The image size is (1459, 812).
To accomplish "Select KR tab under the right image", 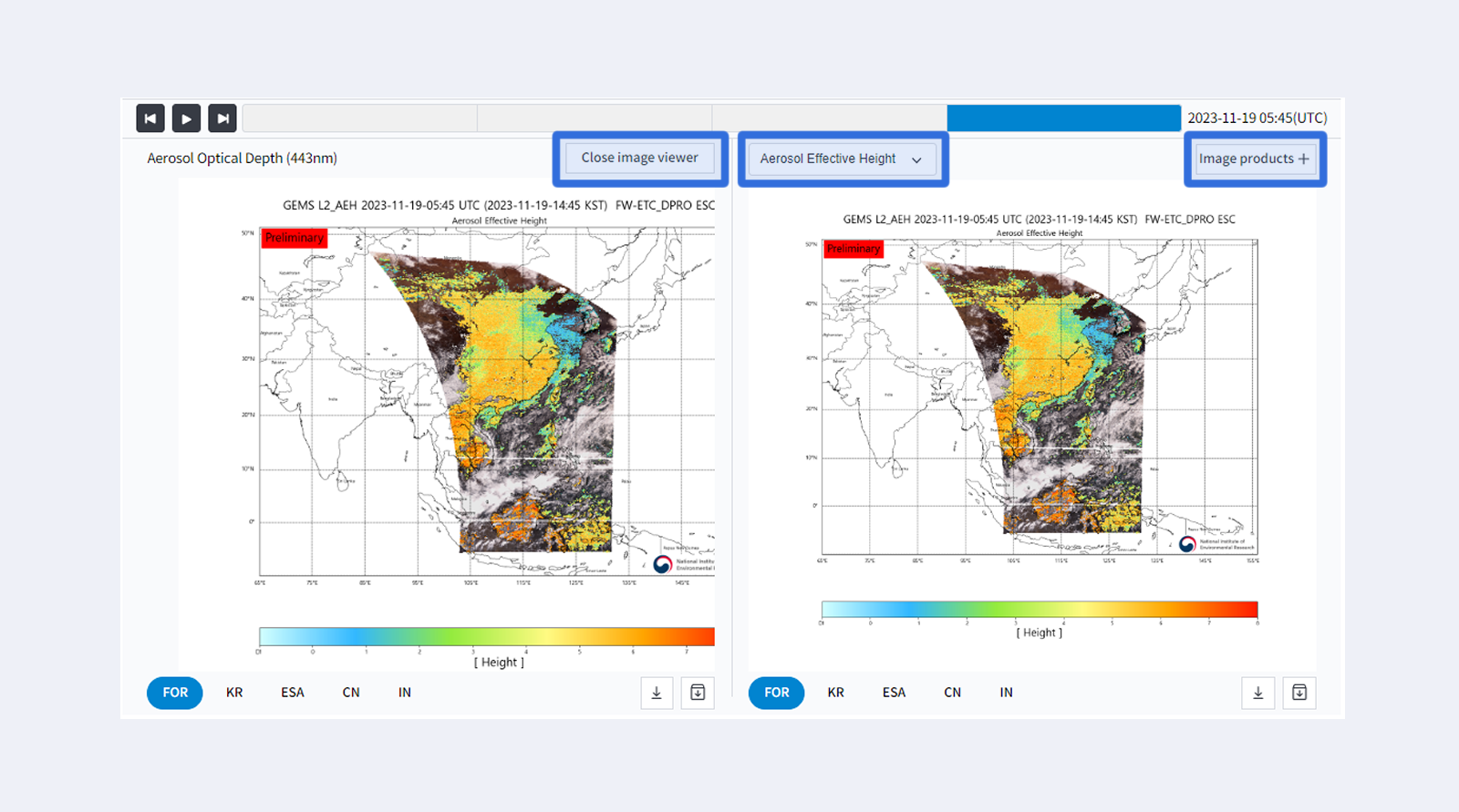I will 836,693.
